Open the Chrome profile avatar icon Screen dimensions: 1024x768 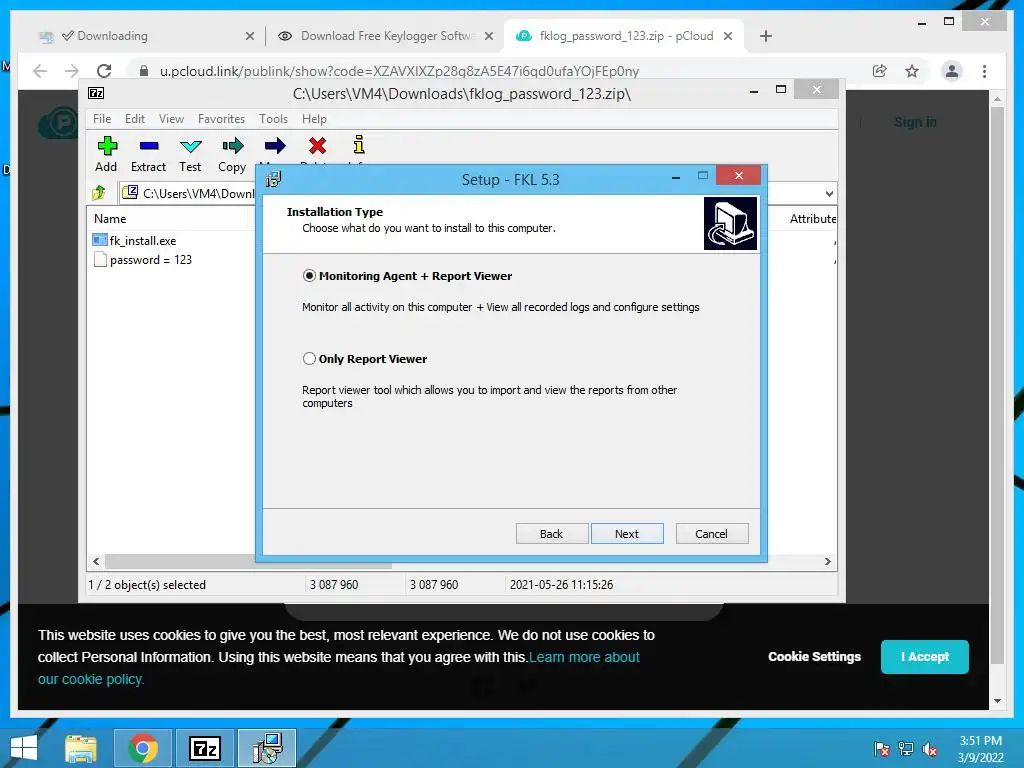(952, 71)
